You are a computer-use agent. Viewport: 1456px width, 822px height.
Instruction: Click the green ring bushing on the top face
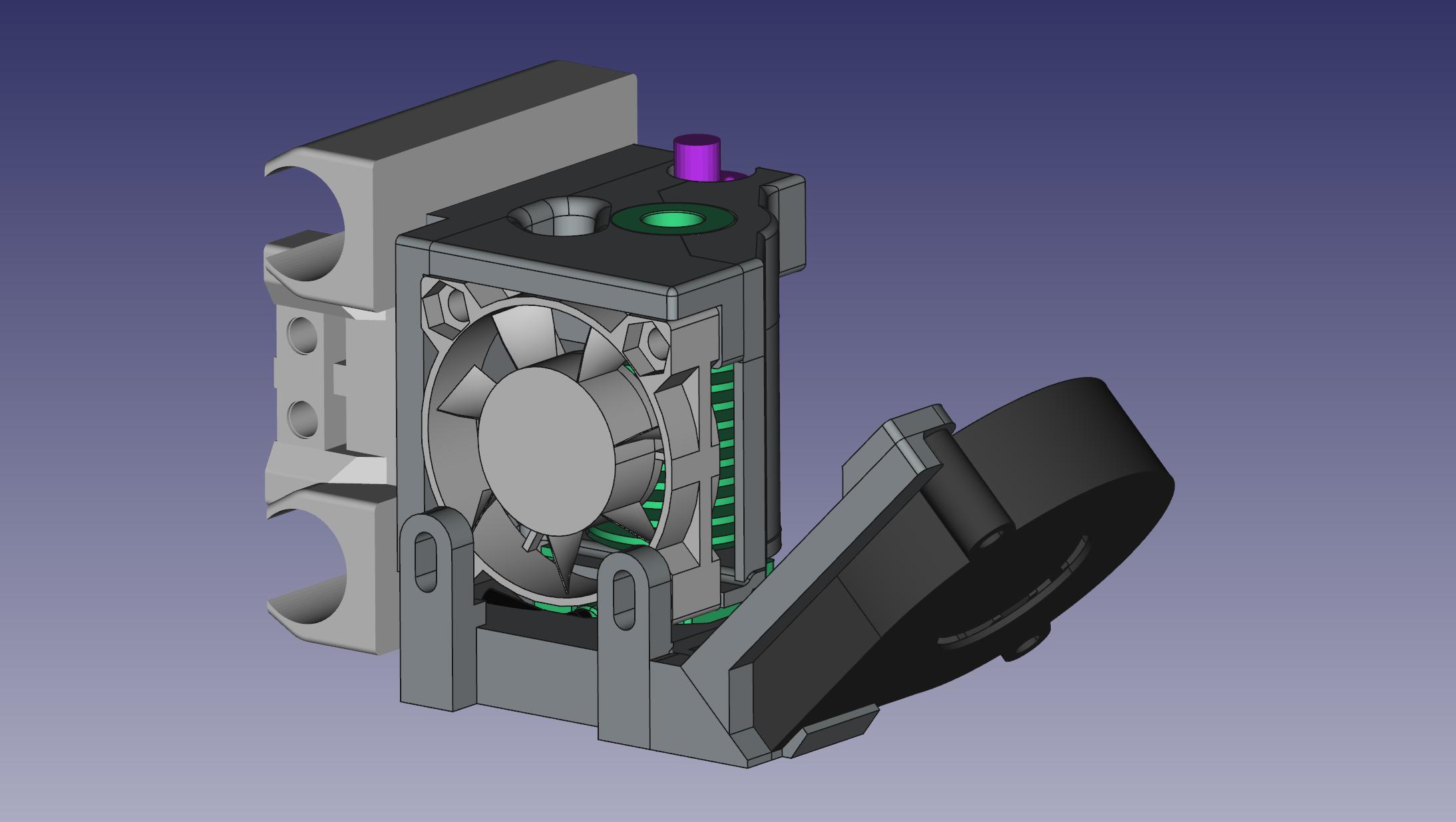(x=674, y=218)
